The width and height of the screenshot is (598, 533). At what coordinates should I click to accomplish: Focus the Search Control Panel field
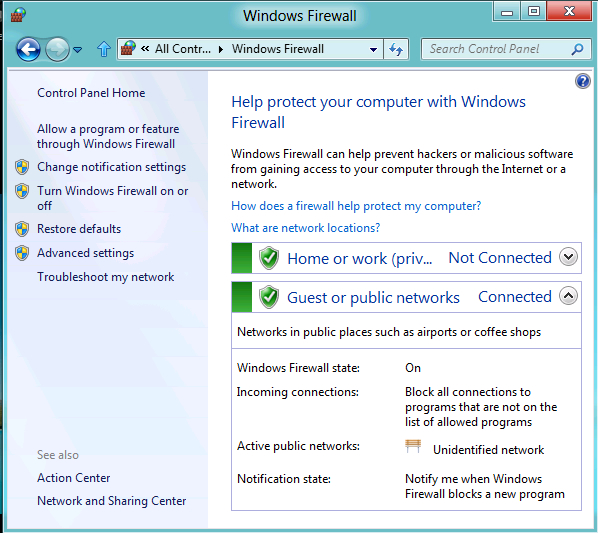tap(506, 49)
